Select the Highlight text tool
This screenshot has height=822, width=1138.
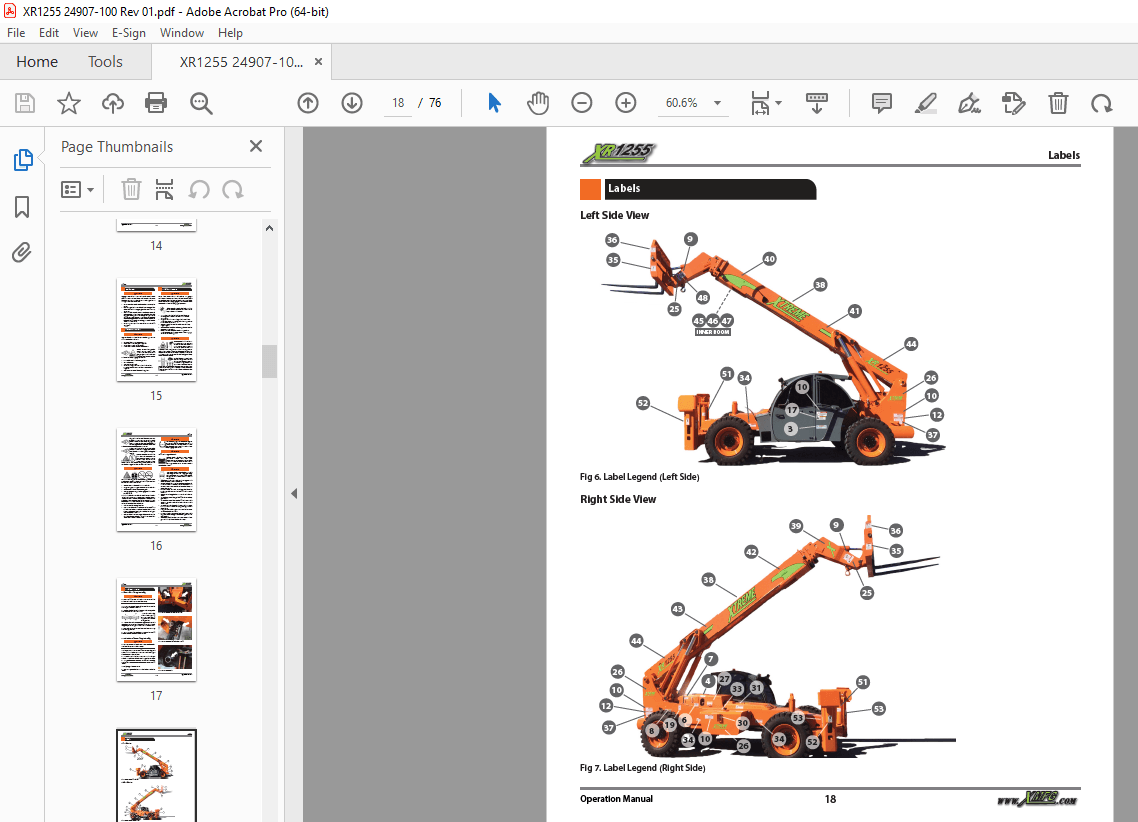click(925, 103)
